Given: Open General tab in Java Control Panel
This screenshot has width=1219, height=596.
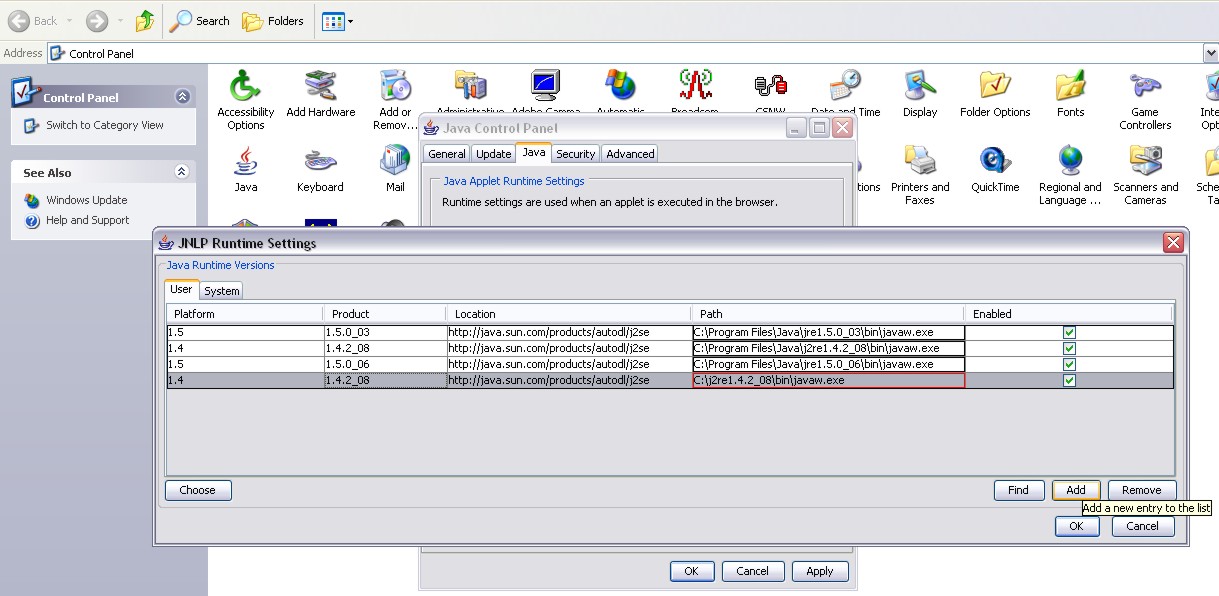Looking at the screenshot, I should [x=447, y=154].
